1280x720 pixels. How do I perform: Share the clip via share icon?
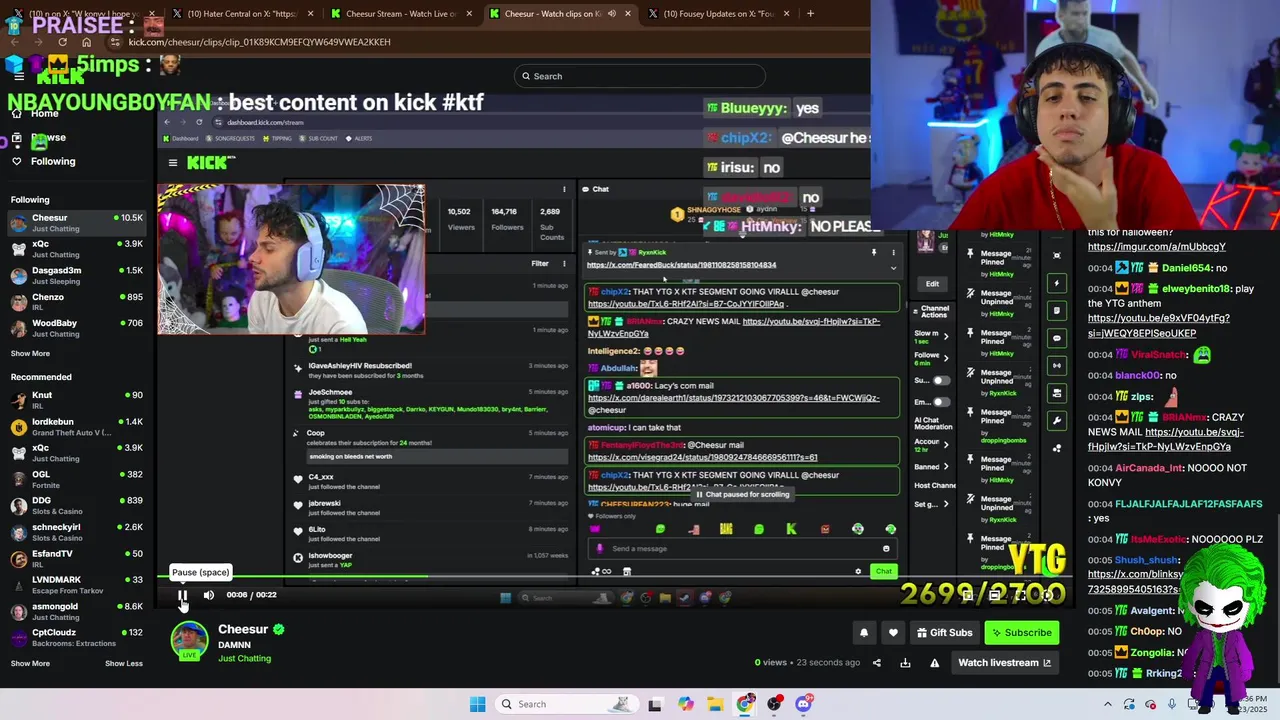tap(877, 662)
